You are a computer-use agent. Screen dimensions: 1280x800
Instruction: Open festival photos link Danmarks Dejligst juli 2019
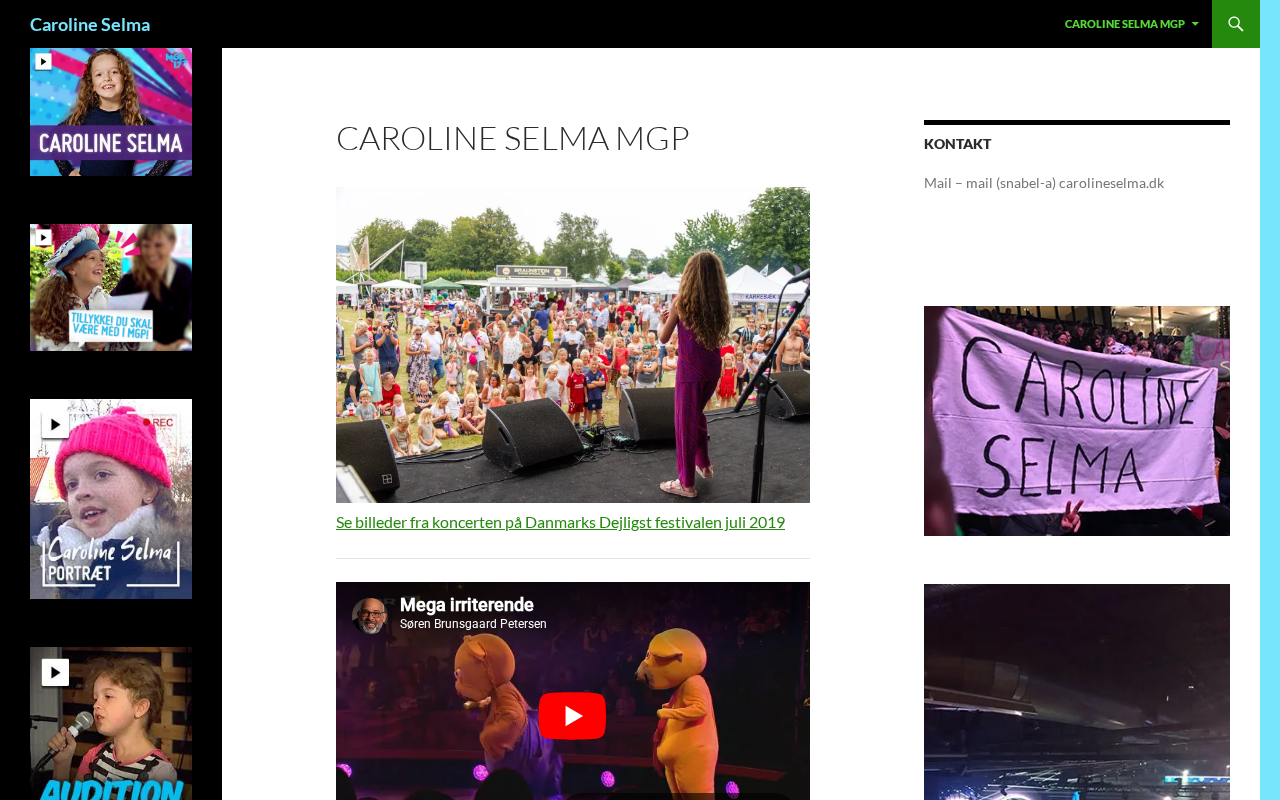click(560, 522)
